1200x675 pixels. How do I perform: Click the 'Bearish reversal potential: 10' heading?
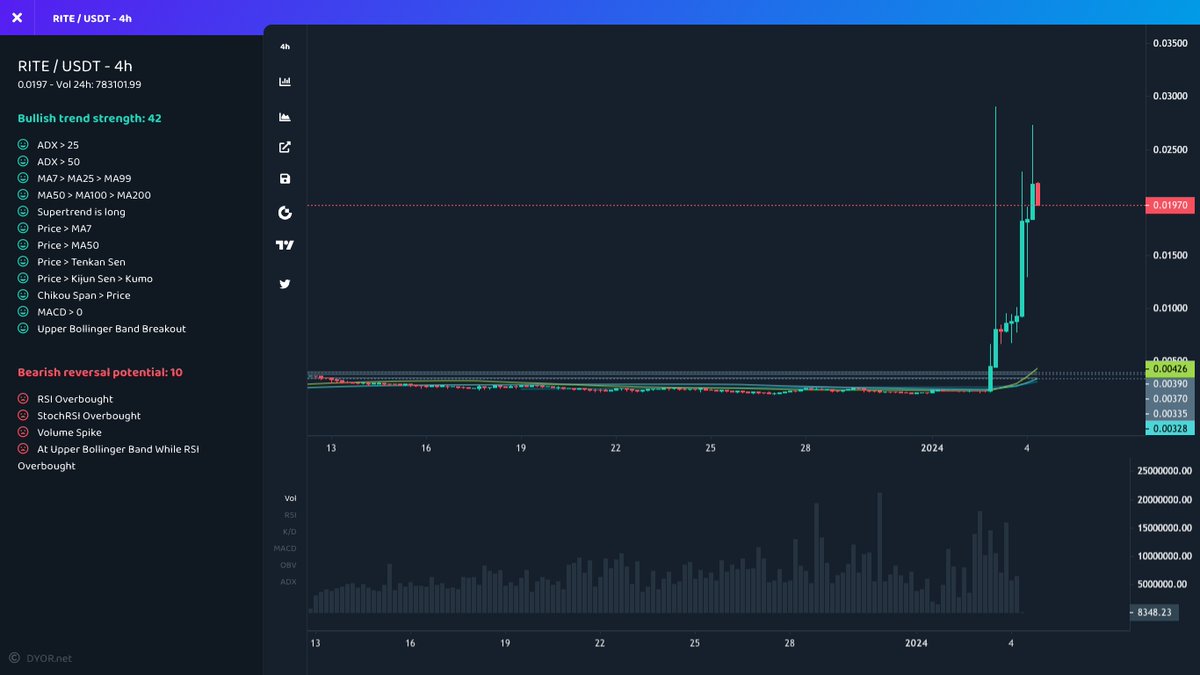click(100, 372)
